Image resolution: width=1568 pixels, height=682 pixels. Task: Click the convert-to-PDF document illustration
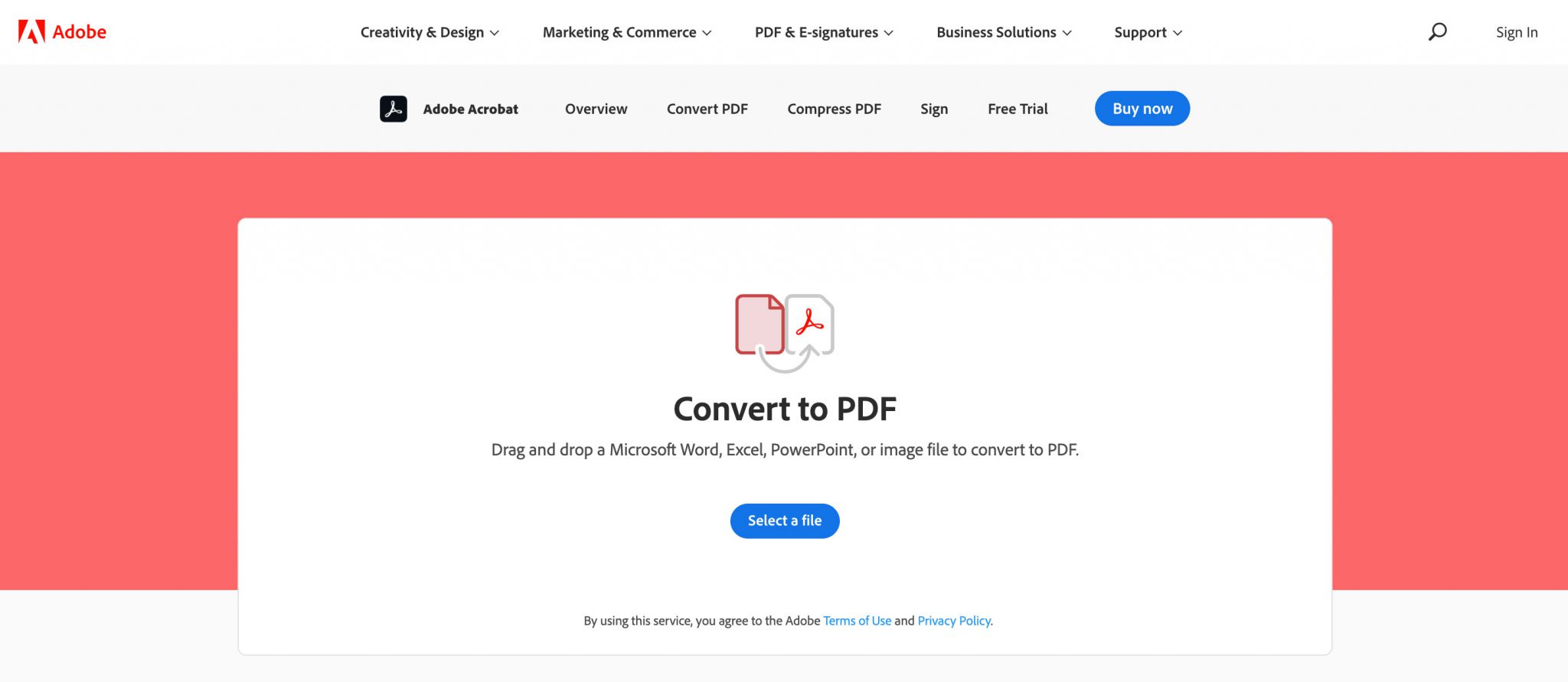coord(785,333)
